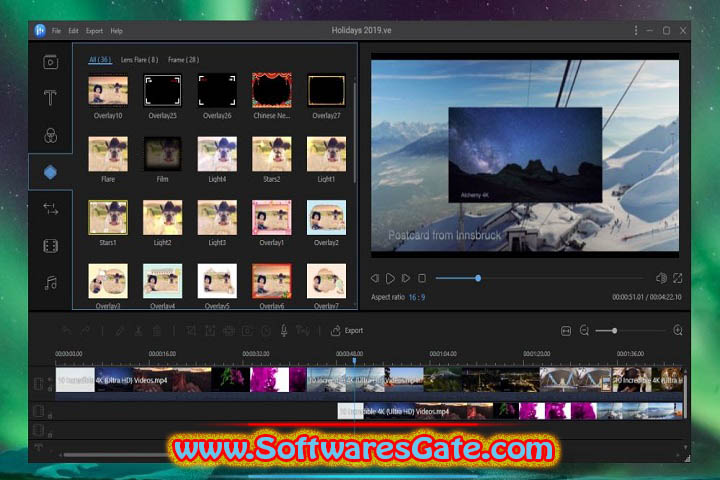Open the Text tool panel
The image size is (720, 480).
50,98
